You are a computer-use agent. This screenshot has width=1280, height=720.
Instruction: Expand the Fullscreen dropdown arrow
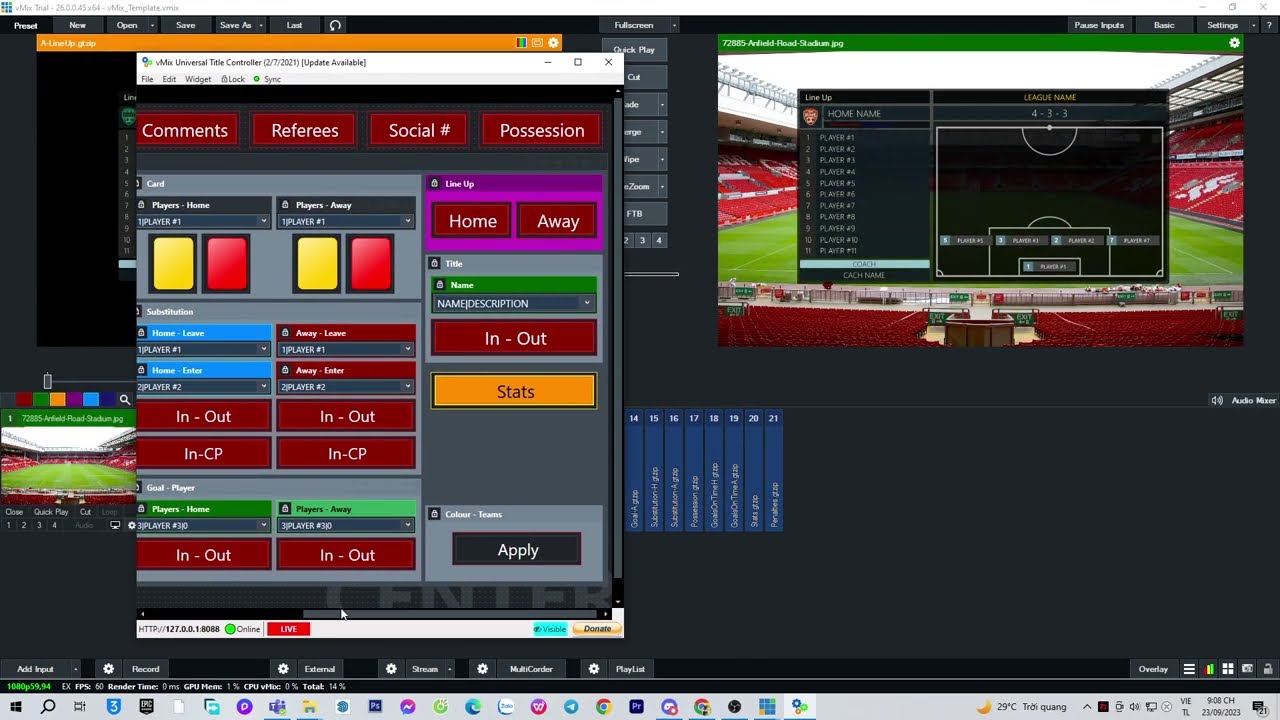674,25
